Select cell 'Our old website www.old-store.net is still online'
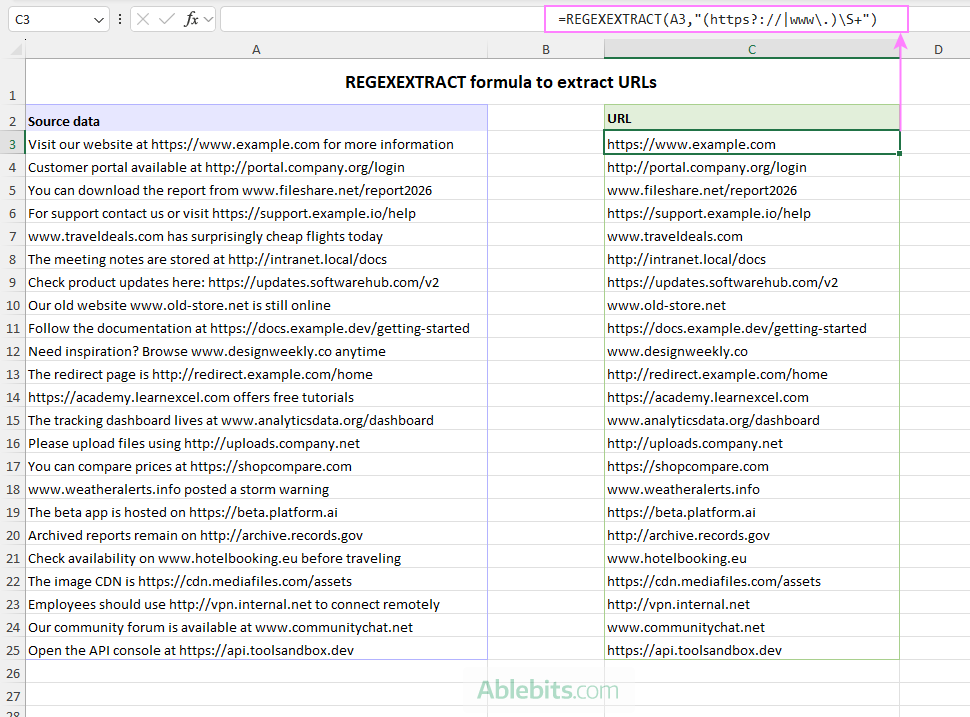Image resolution: width=970 pixels, height=717 pixels. coord(256,306)
